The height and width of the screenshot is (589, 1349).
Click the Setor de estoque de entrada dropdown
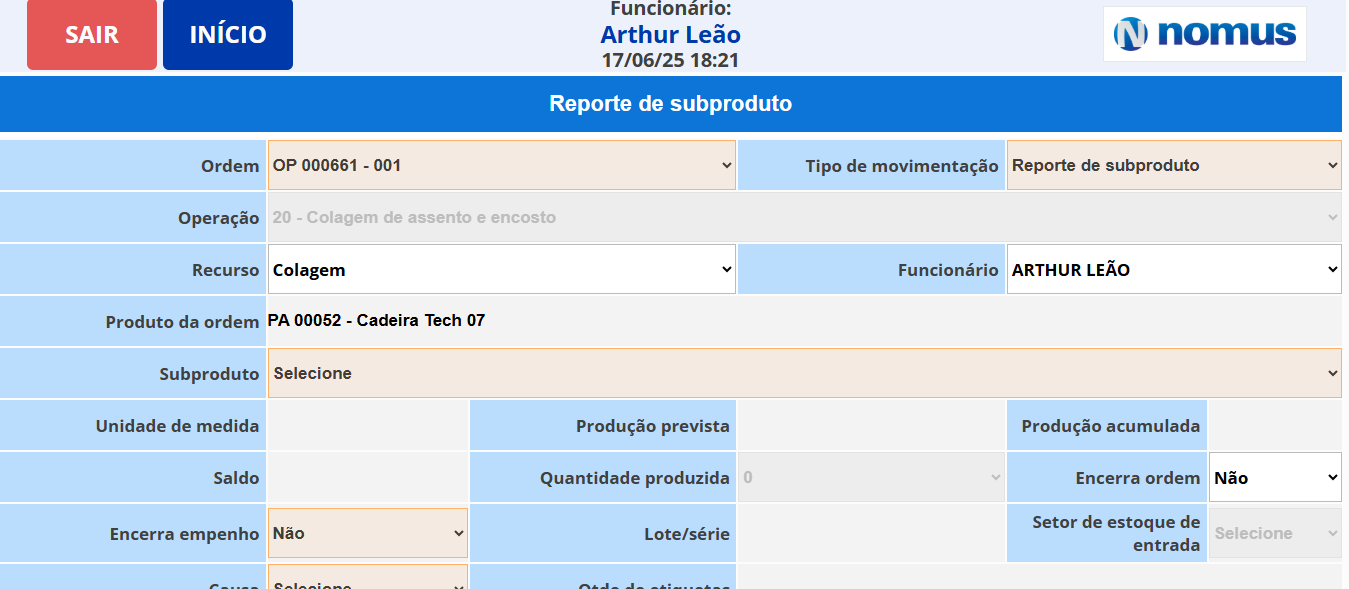1276,533
